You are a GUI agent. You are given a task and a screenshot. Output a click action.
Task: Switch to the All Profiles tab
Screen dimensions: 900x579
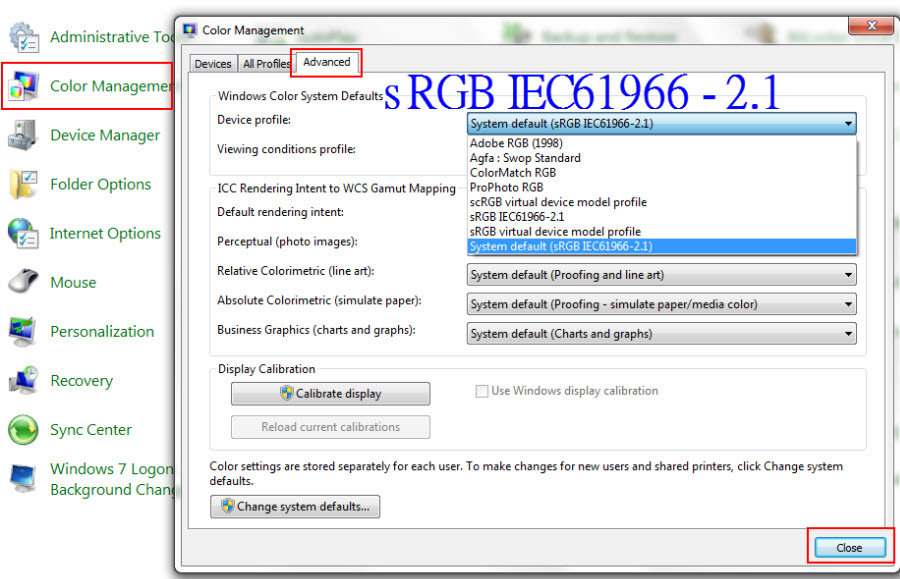(266, 64)
